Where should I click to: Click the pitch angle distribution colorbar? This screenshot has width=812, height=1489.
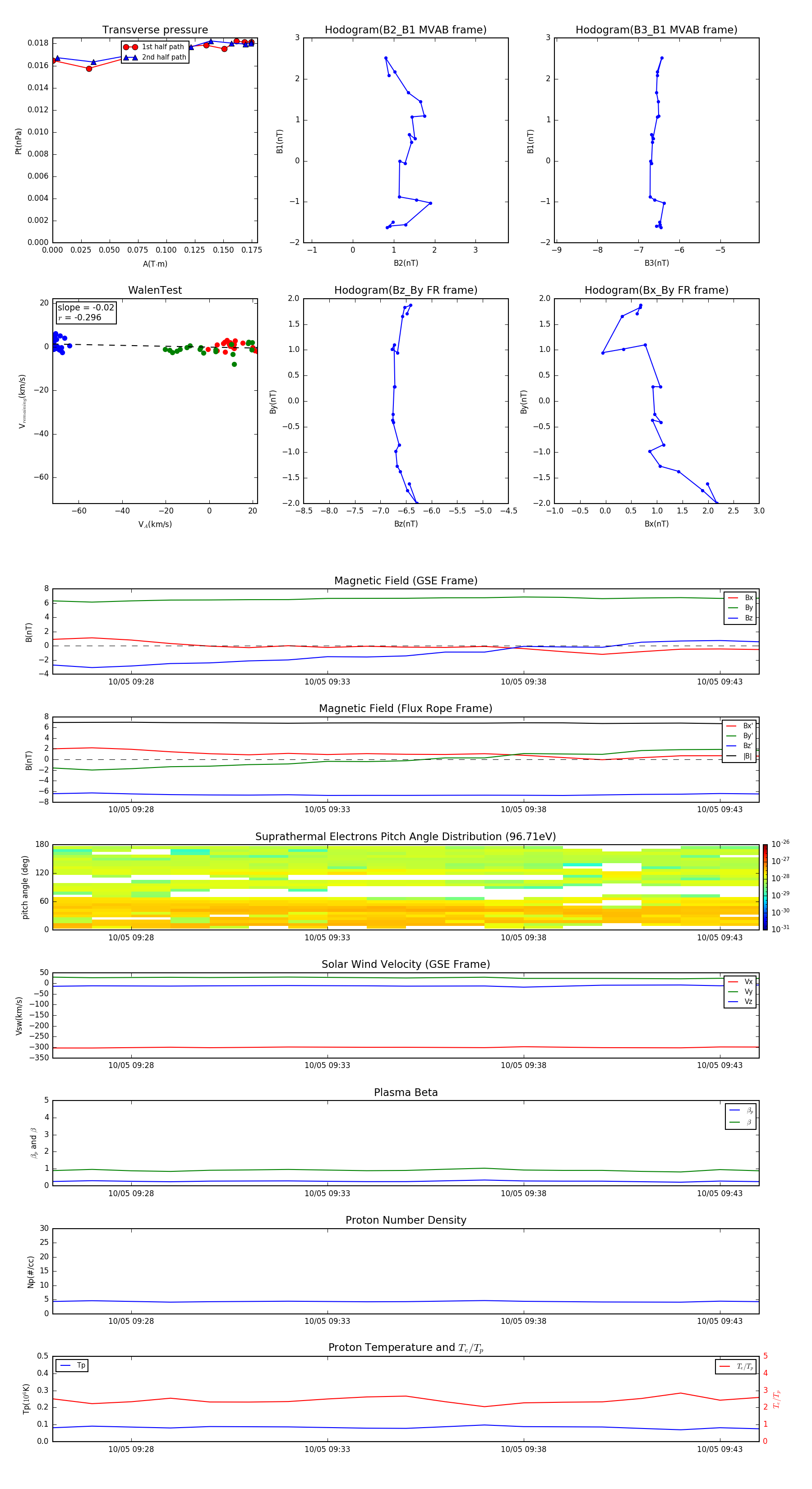click(765, 887)
